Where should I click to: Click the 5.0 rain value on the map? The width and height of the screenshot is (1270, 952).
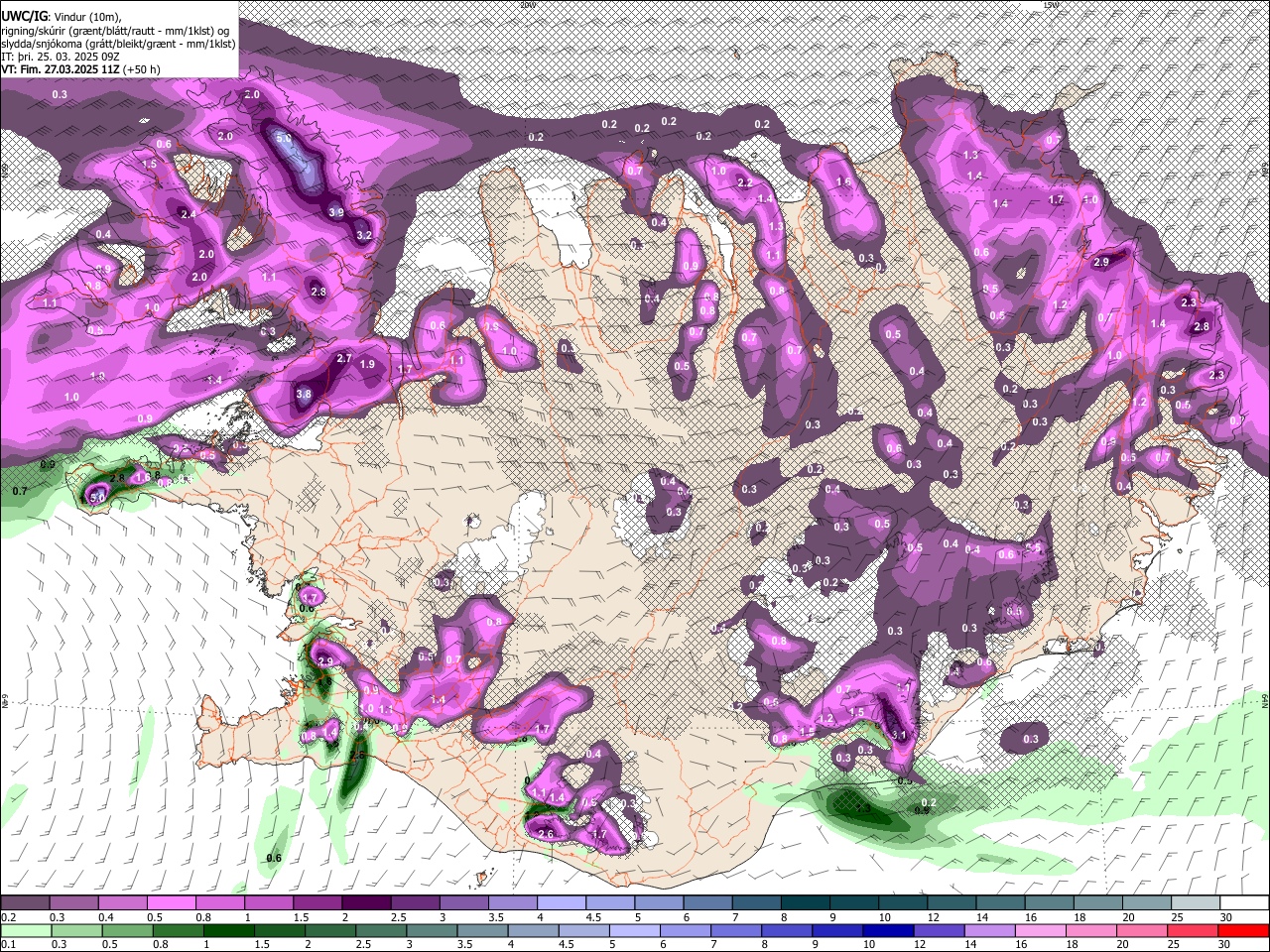point(98,497)
